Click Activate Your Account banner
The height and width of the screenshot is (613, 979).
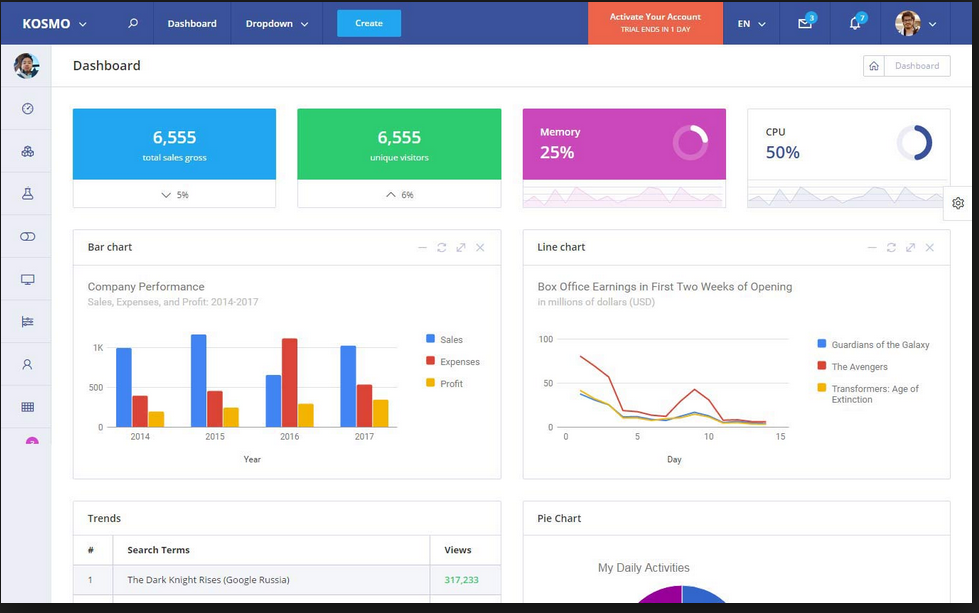[x=655, y=22]
